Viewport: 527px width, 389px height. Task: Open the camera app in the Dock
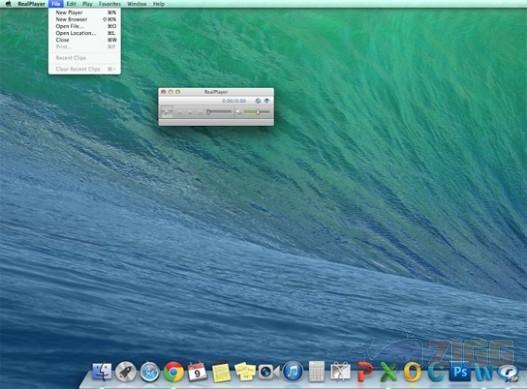click(x=269, y=372)
